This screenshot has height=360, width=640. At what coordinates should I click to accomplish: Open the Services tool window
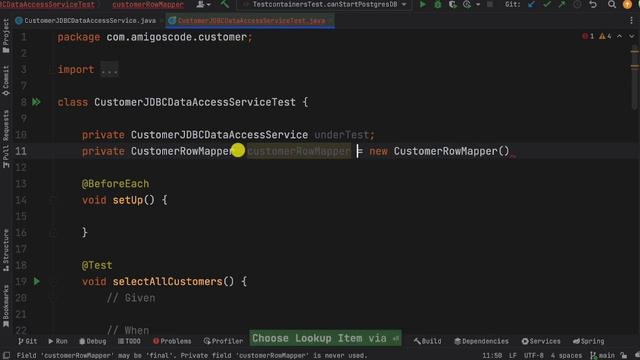click(541, 341)
